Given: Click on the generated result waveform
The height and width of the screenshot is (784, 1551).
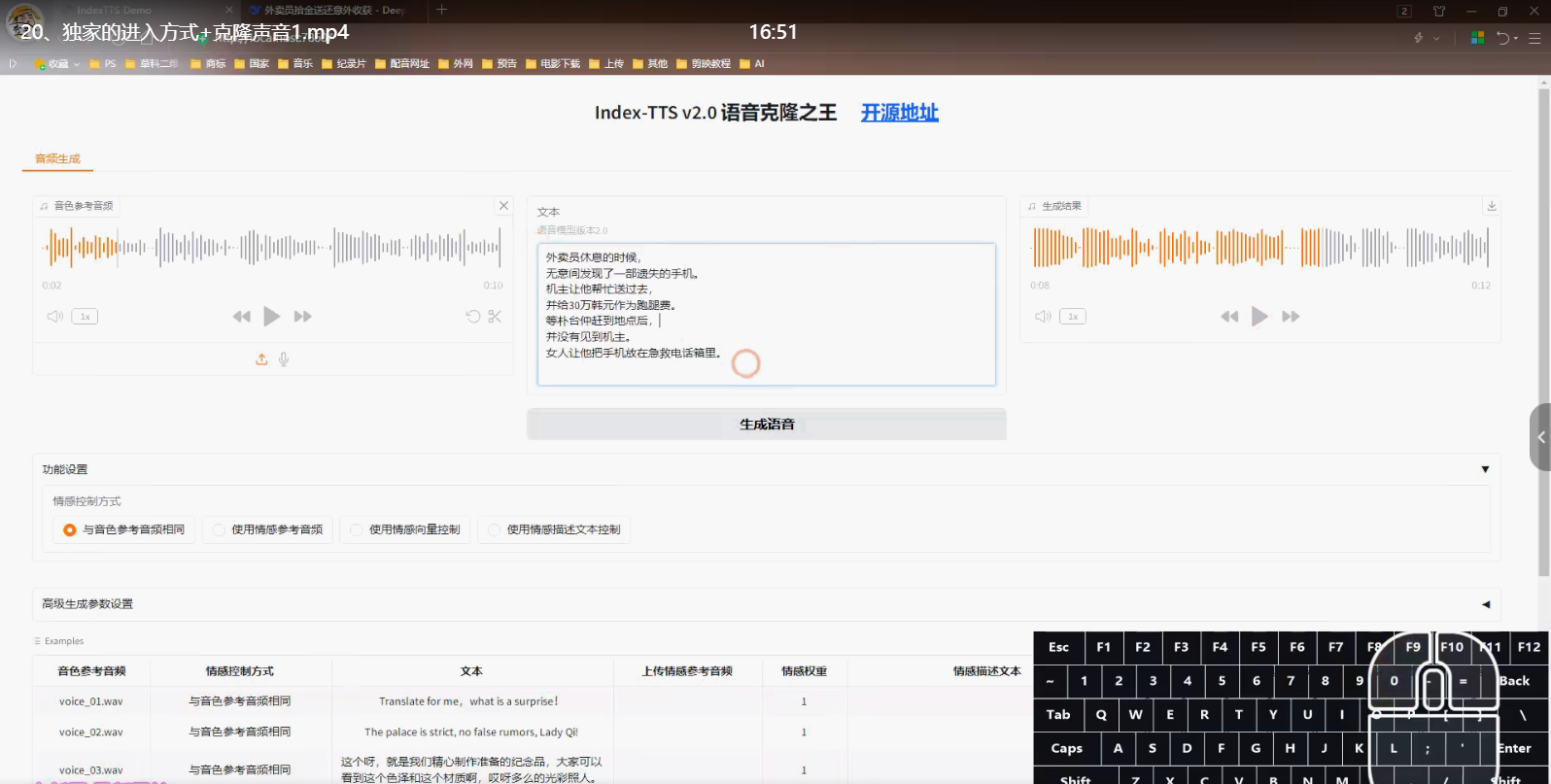Looking at the screenshot, I should (1260, 248).
